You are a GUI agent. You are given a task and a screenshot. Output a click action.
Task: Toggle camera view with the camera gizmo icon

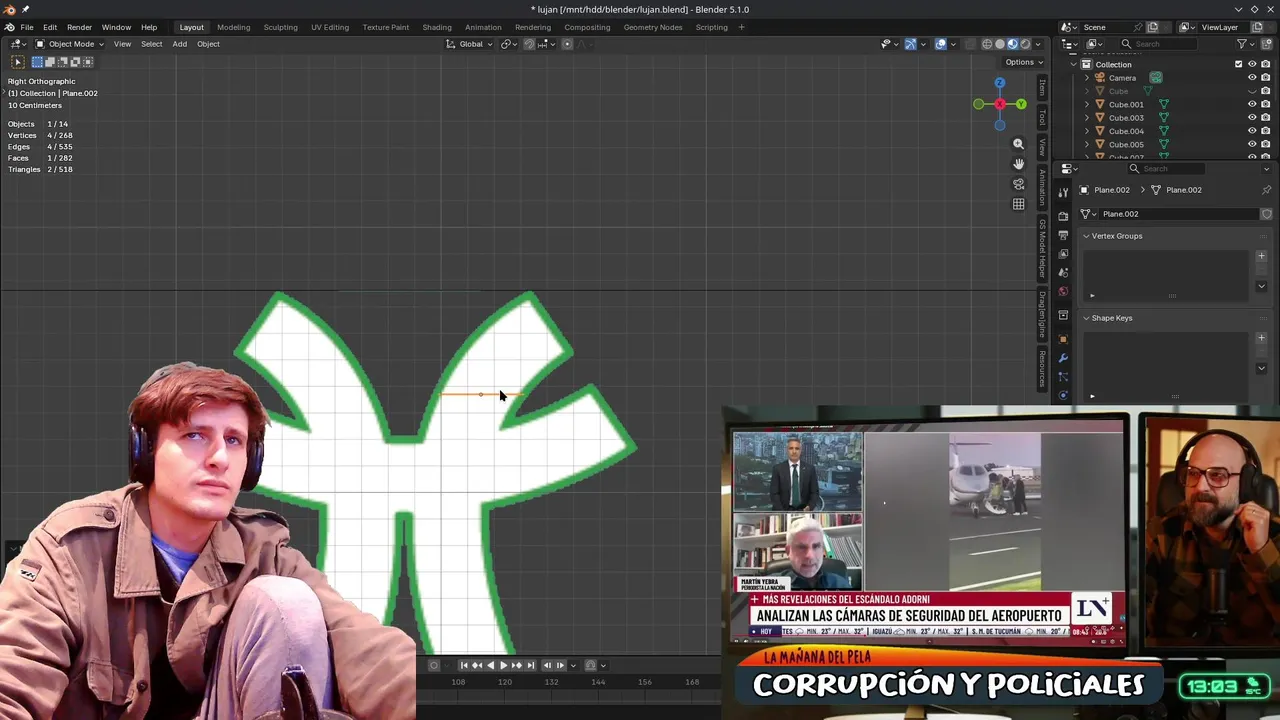1018,184
